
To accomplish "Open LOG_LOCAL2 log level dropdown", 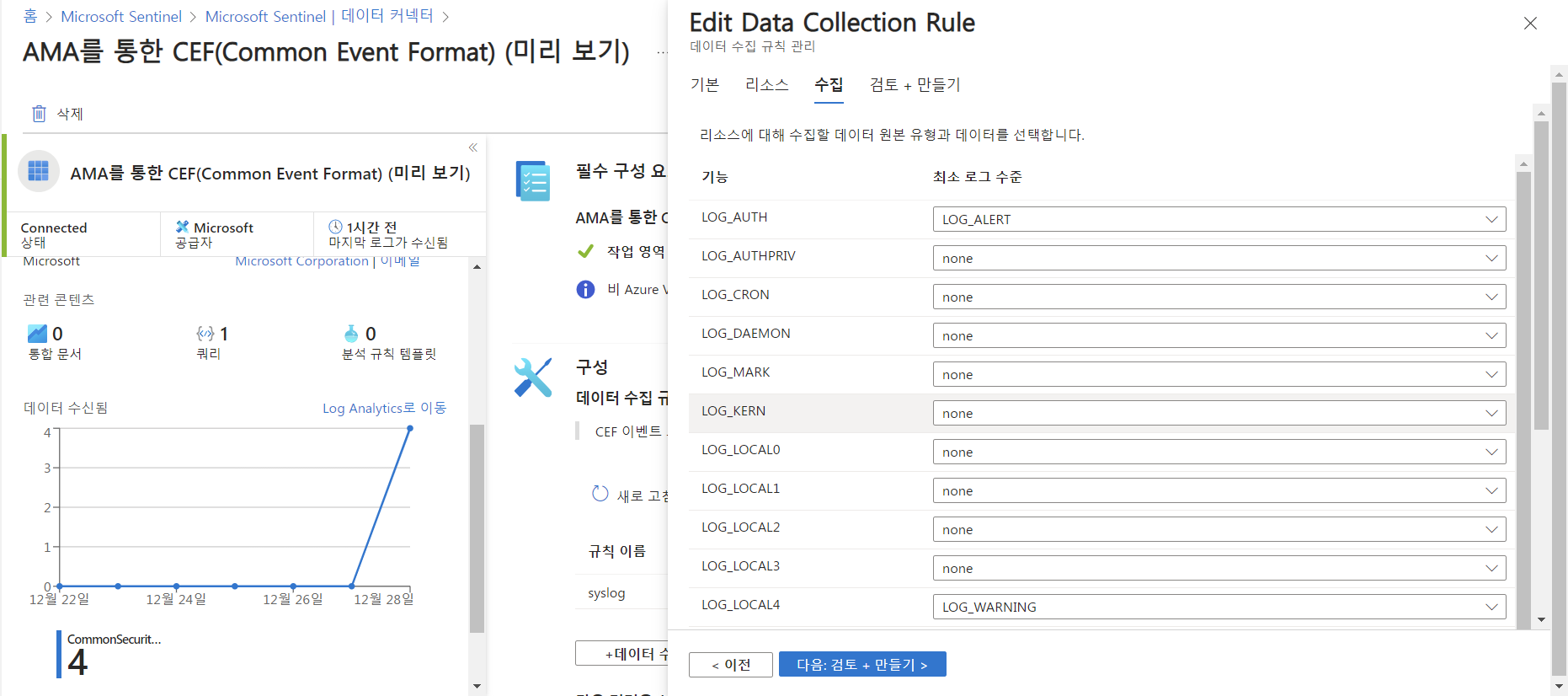I will click(1219, 529).
